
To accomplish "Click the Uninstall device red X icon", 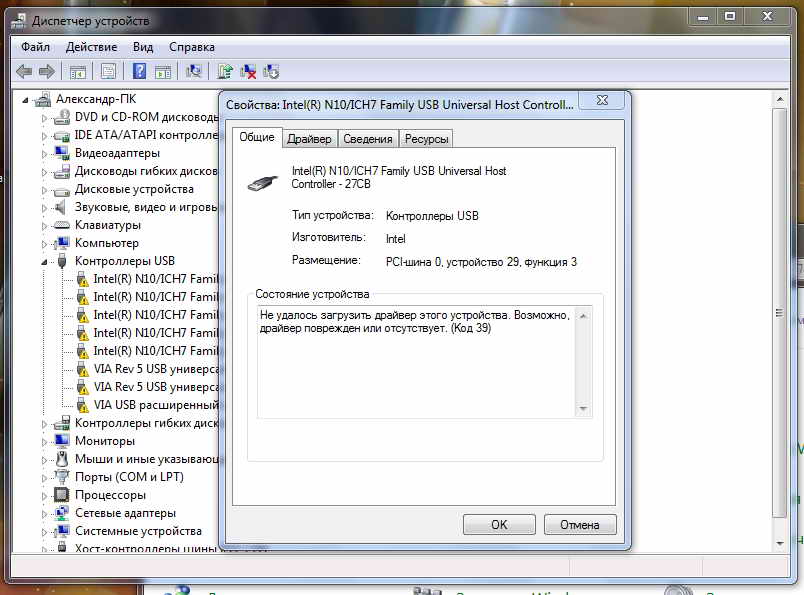I will click(248, 71).
